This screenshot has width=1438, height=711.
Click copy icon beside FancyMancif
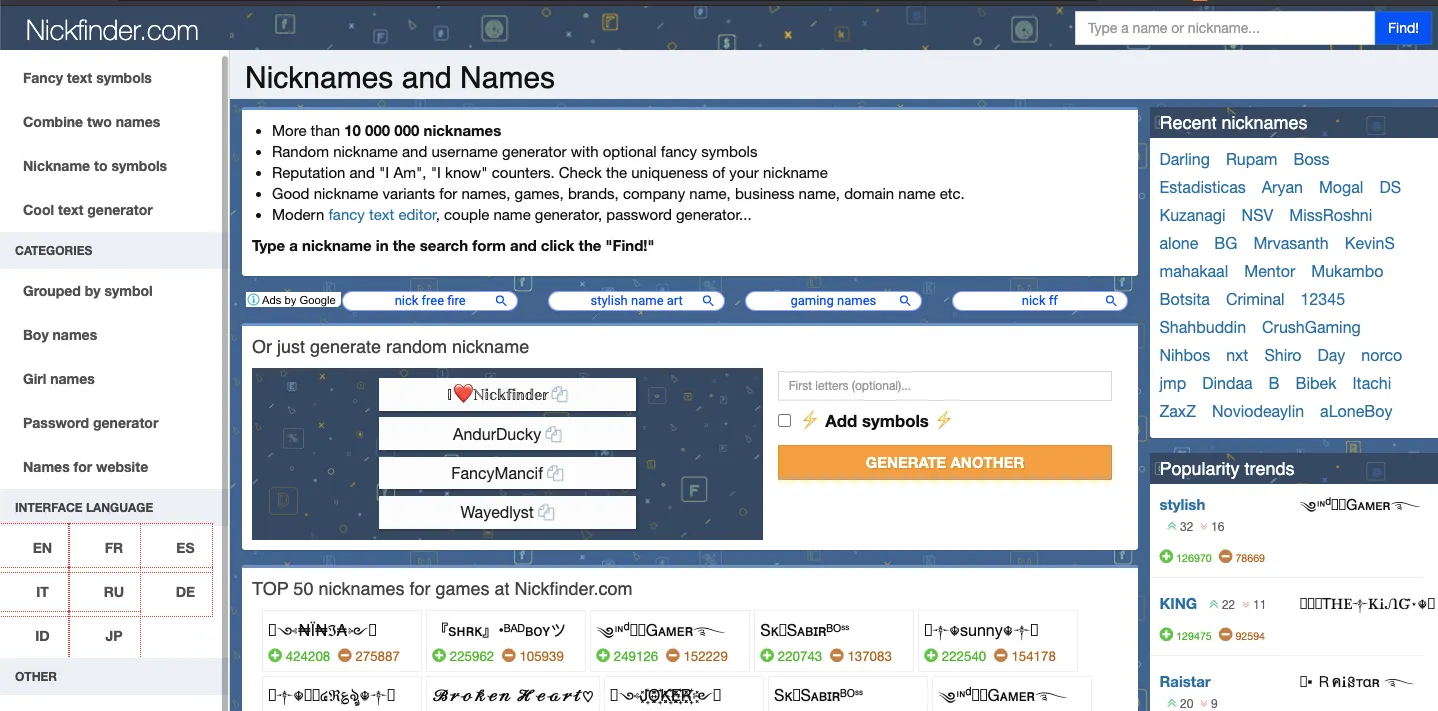(556, 473)
